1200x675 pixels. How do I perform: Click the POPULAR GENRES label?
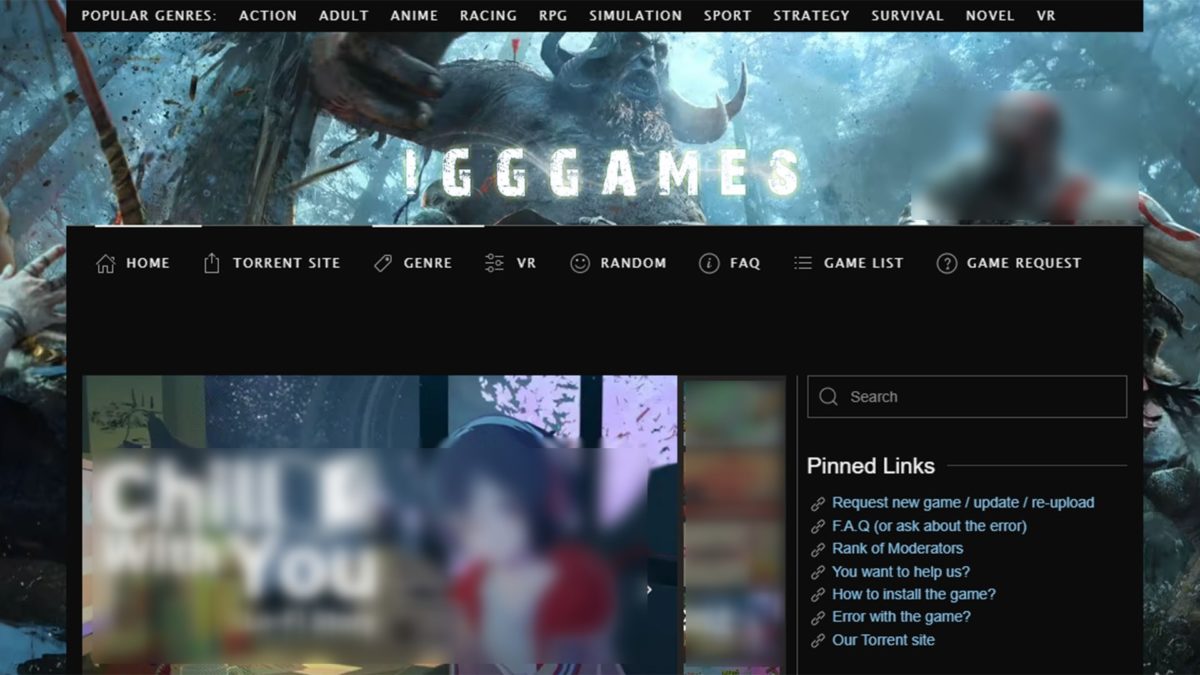point(148,16)
